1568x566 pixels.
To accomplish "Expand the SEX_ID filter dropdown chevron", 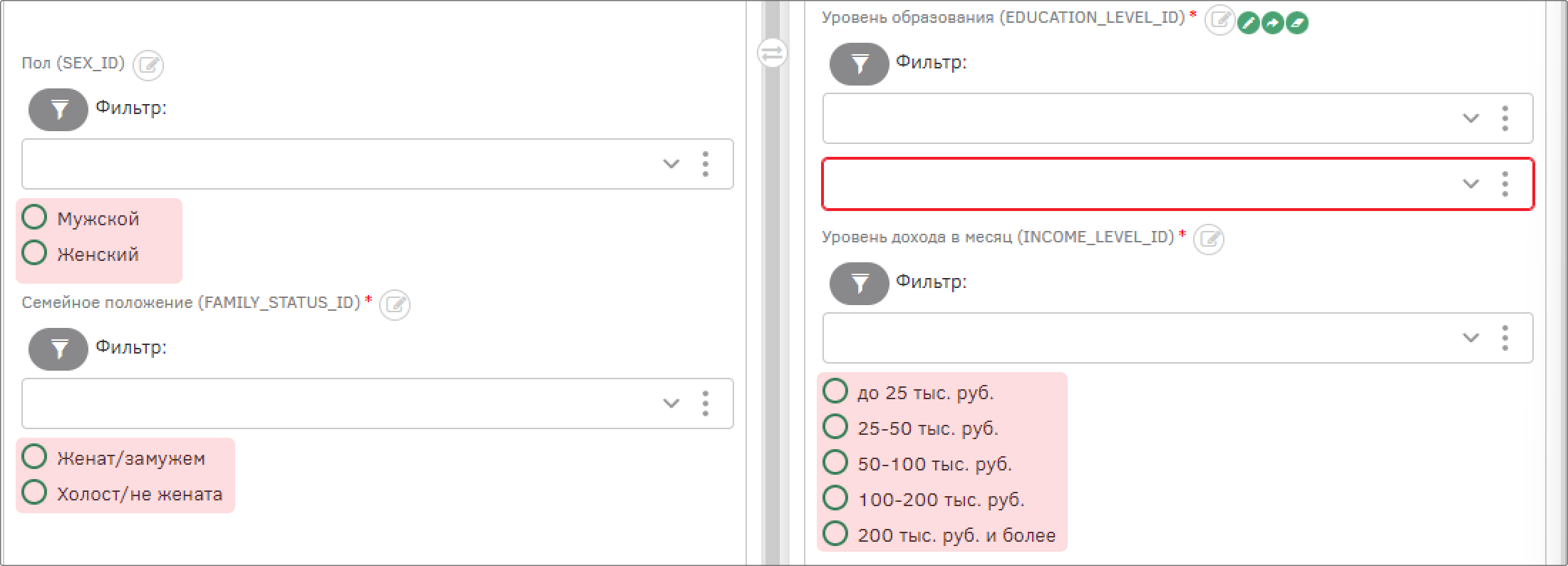I will (x=671, y=164).
